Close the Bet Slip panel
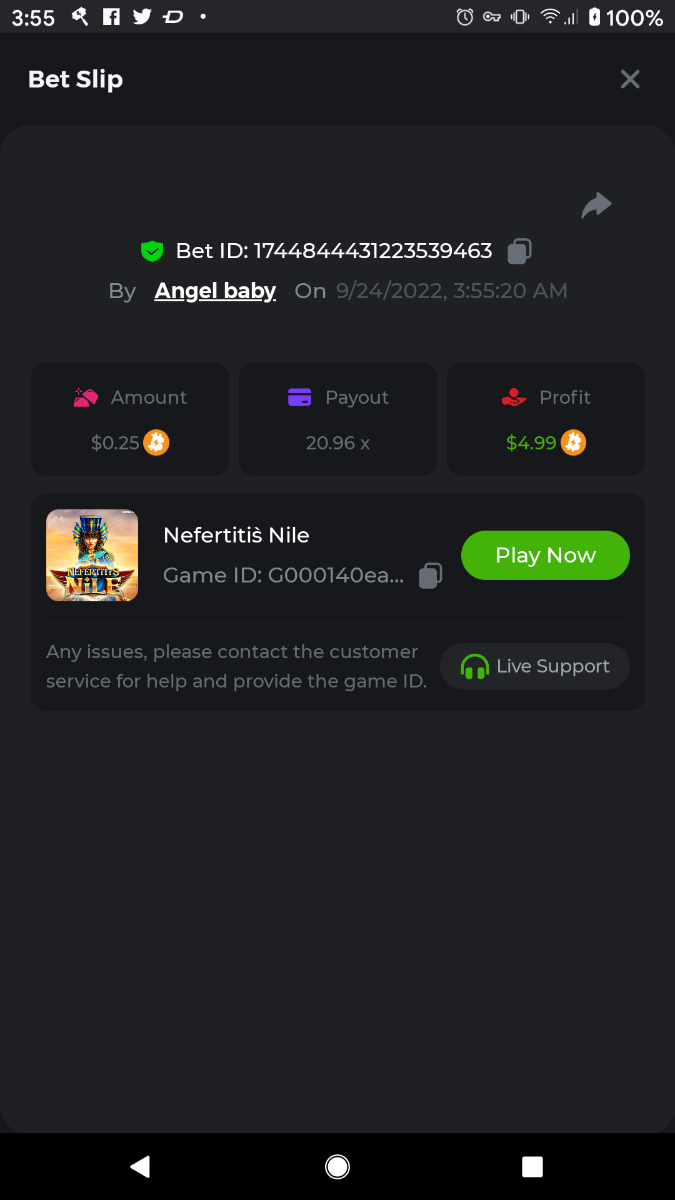 coord(629,79)
